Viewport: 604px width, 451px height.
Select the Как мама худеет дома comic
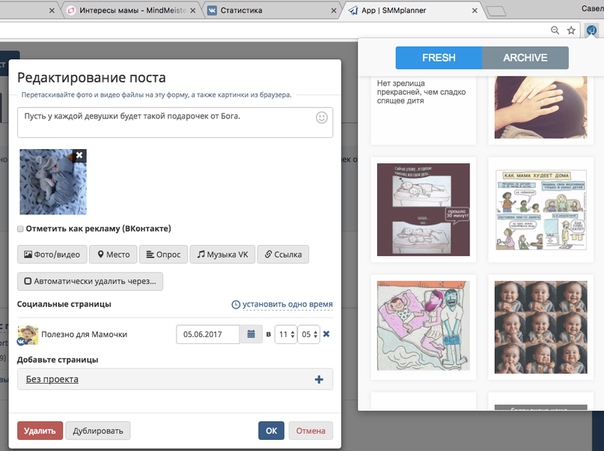(x=541, y=210)
